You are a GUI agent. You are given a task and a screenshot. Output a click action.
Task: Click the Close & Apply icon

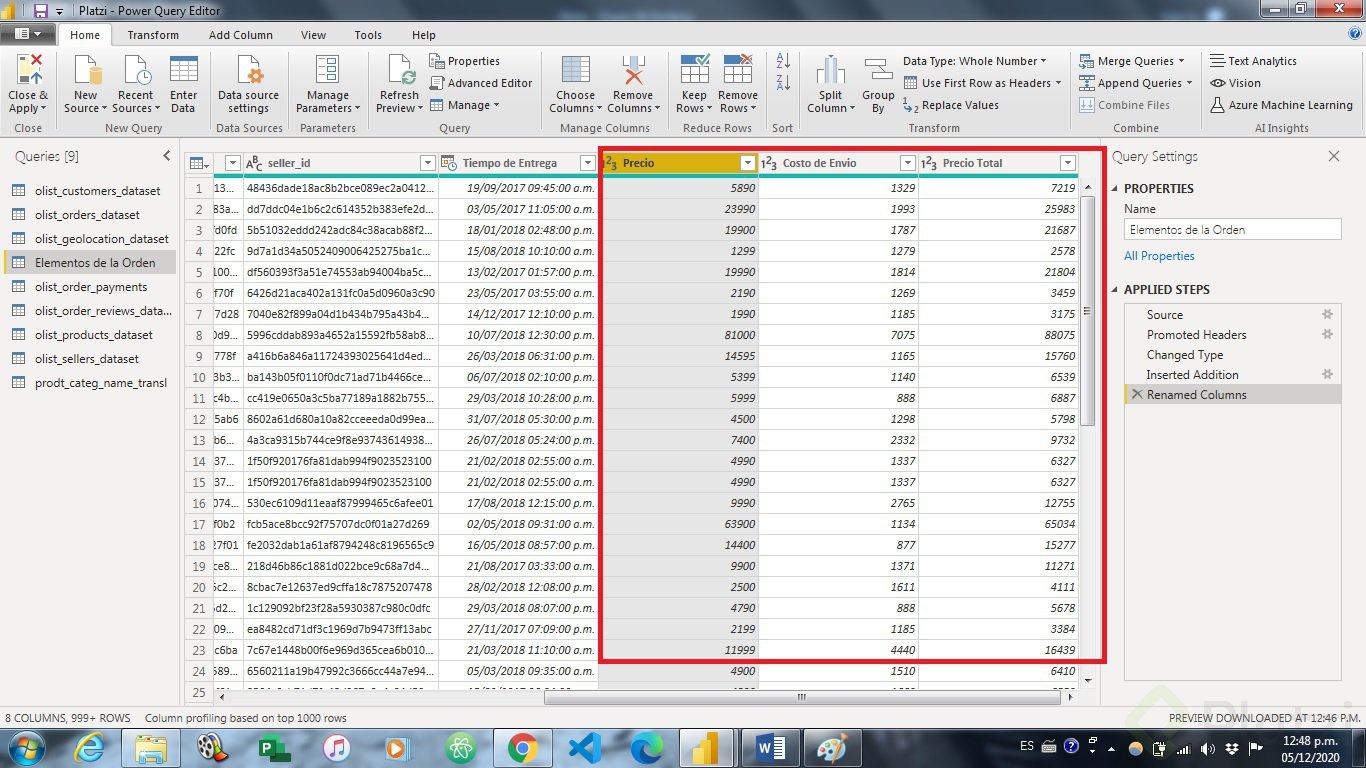point(28,72)
